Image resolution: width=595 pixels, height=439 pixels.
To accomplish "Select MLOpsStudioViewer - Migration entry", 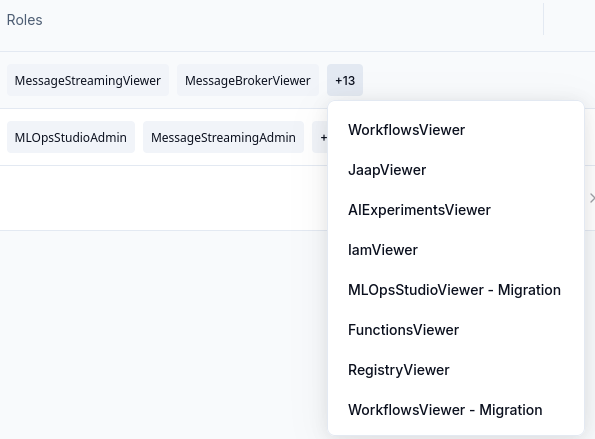I will pyautogui.click(x=454, y=290).
